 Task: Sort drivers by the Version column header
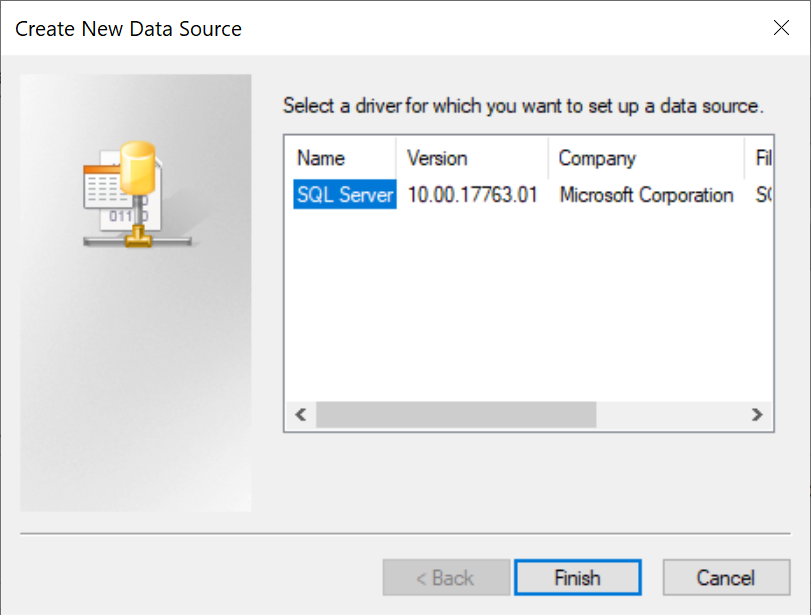point(472,158)
